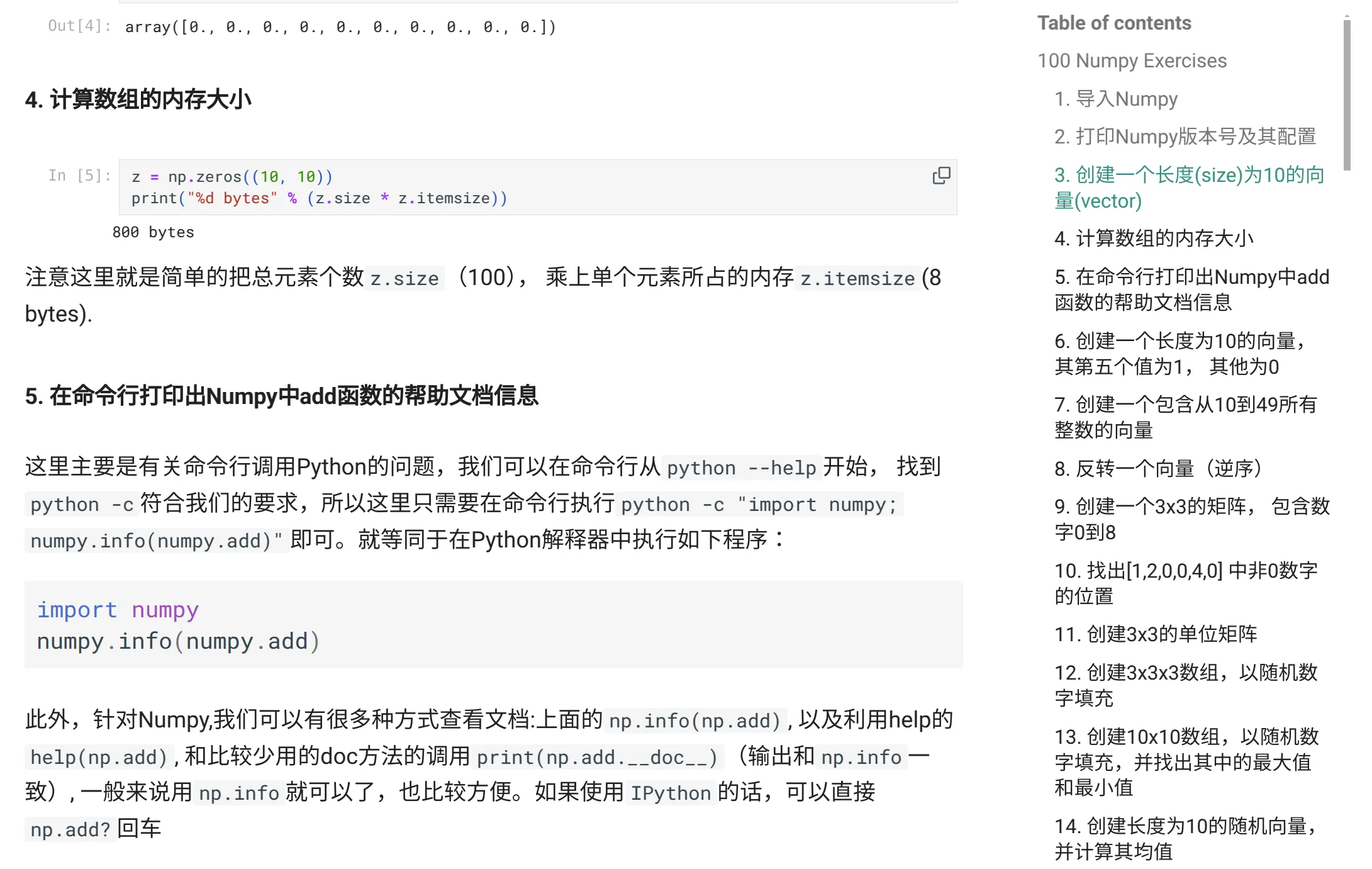The image size is (1372, 869).
Task: Go to 8. 反转一个向量（逆序）
Action: [1157, 468]
